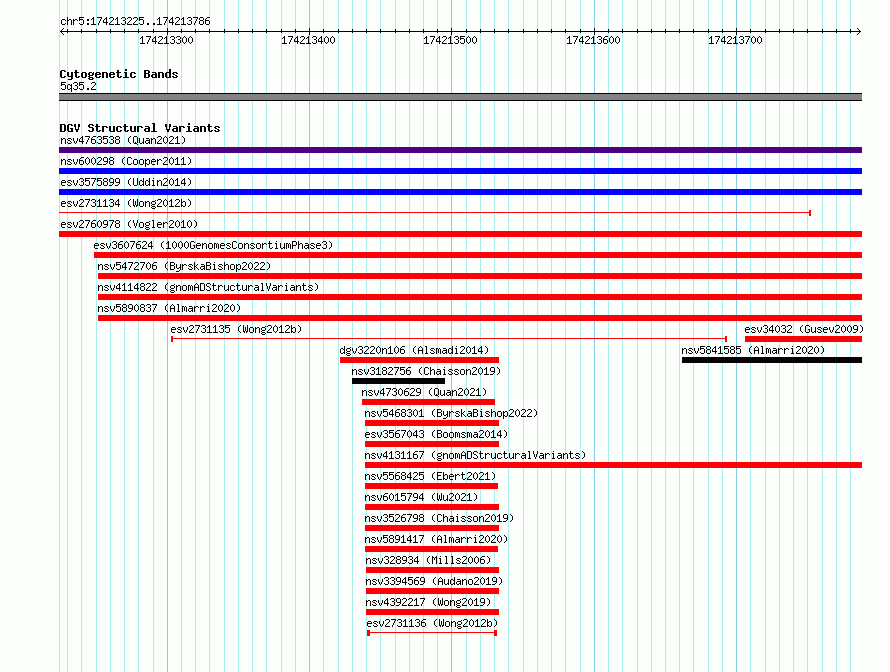This screenshot has height=672, width=890.
Task: Click ruler position 174213500
Action: click(x=450, y=40)
